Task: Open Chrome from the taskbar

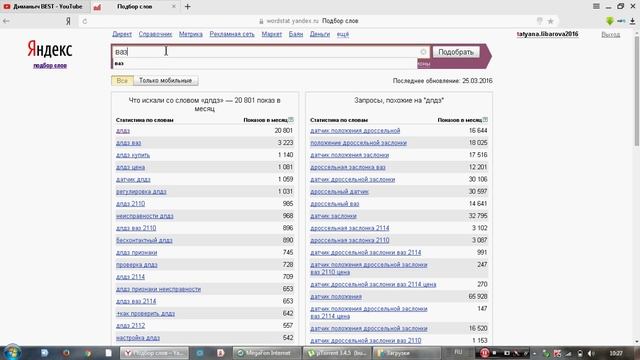Action: pos(88,353)
